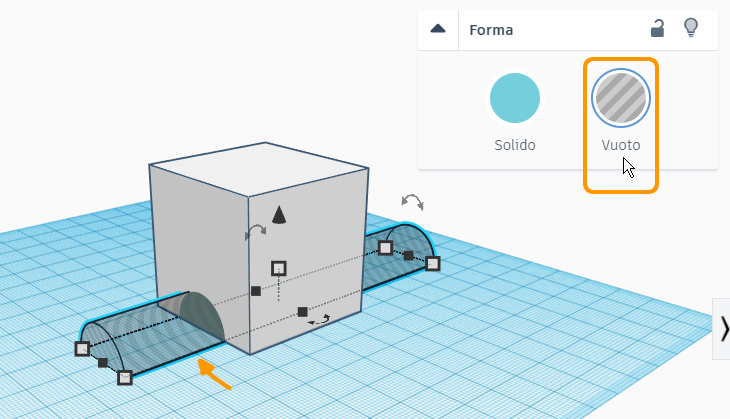Click the black midpoint handle on the left half-cylinder end
Screen dimensions: 730x419
point(103,363)
